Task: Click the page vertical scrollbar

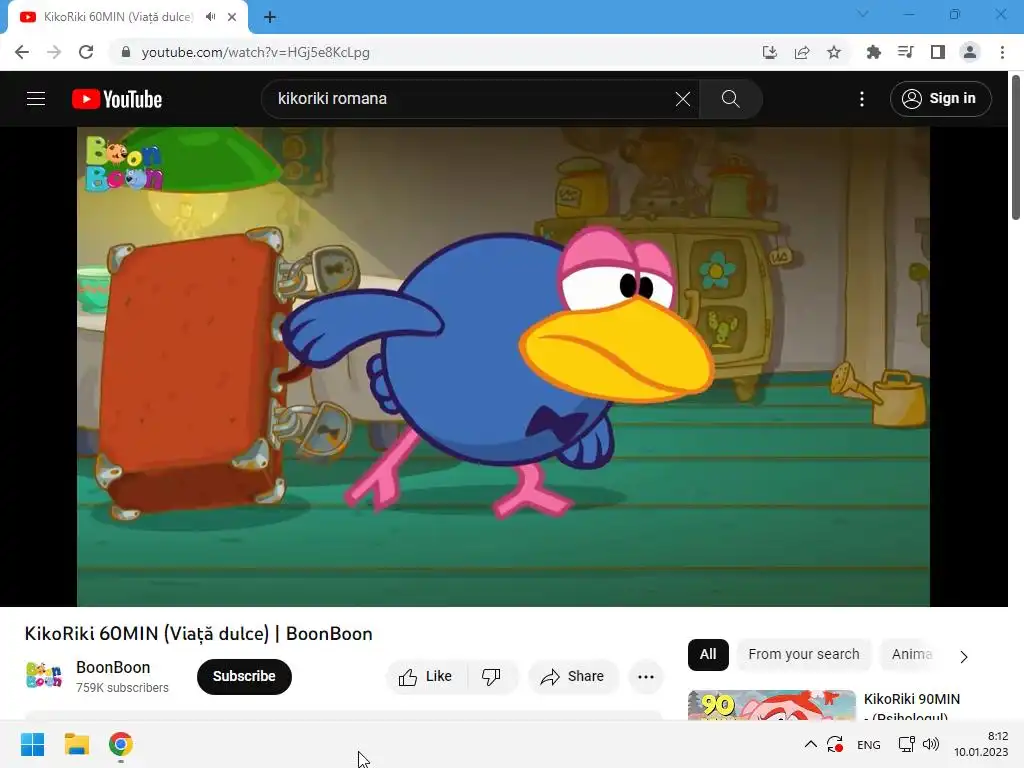Action: coord(1016,148)
